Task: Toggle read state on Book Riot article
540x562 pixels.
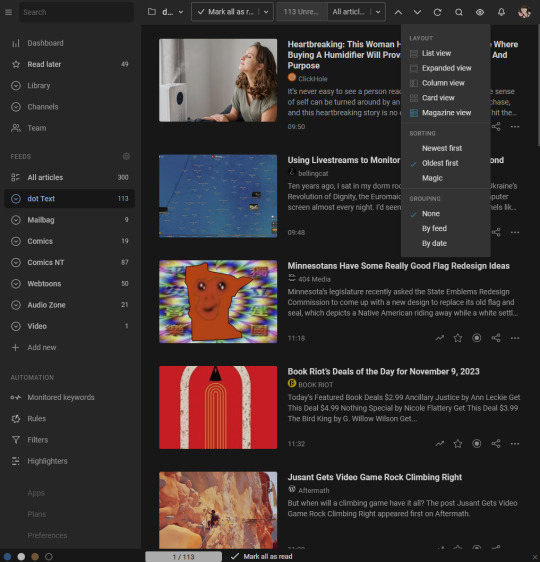Action: [477, 444]
